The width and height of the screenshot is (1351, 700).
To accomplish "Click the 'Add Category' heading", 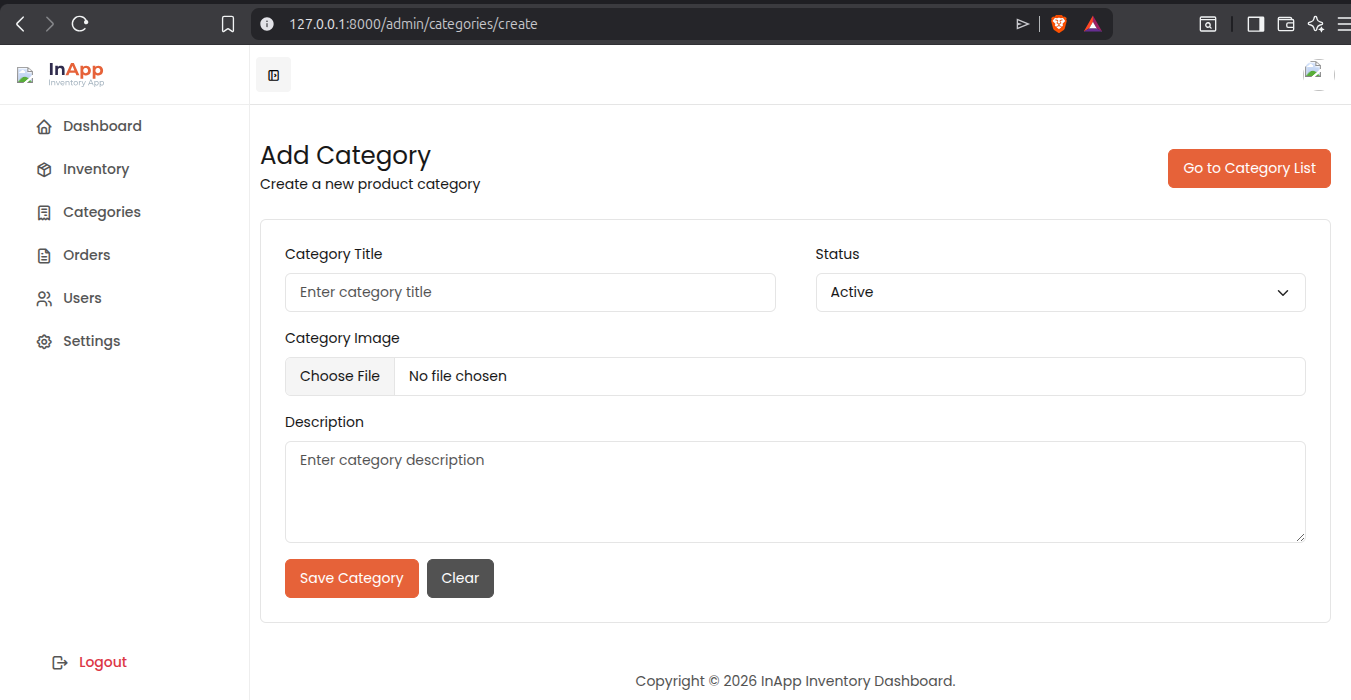I will tap(345, 155).
